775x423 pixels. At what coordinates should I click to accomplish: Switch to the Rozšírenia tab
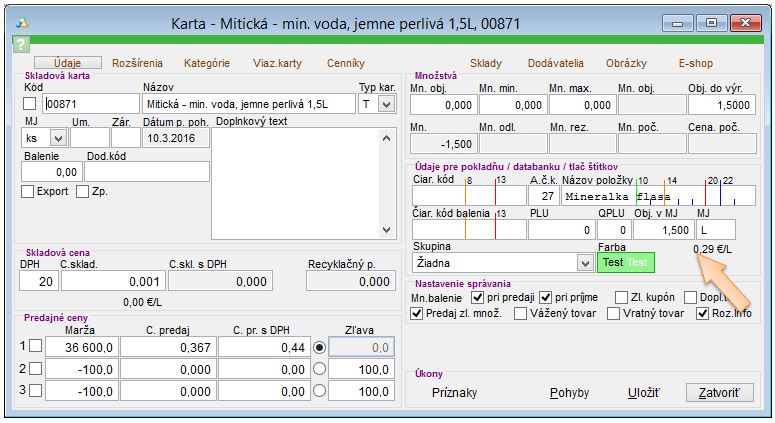[137, 63]
